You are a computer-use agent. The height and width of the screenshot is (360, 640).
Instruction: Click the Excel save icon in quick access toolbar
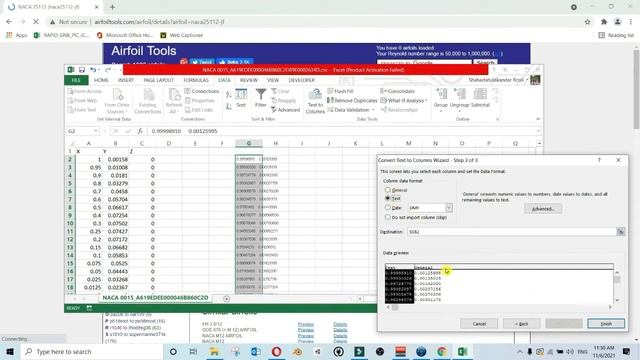(82, 70)
